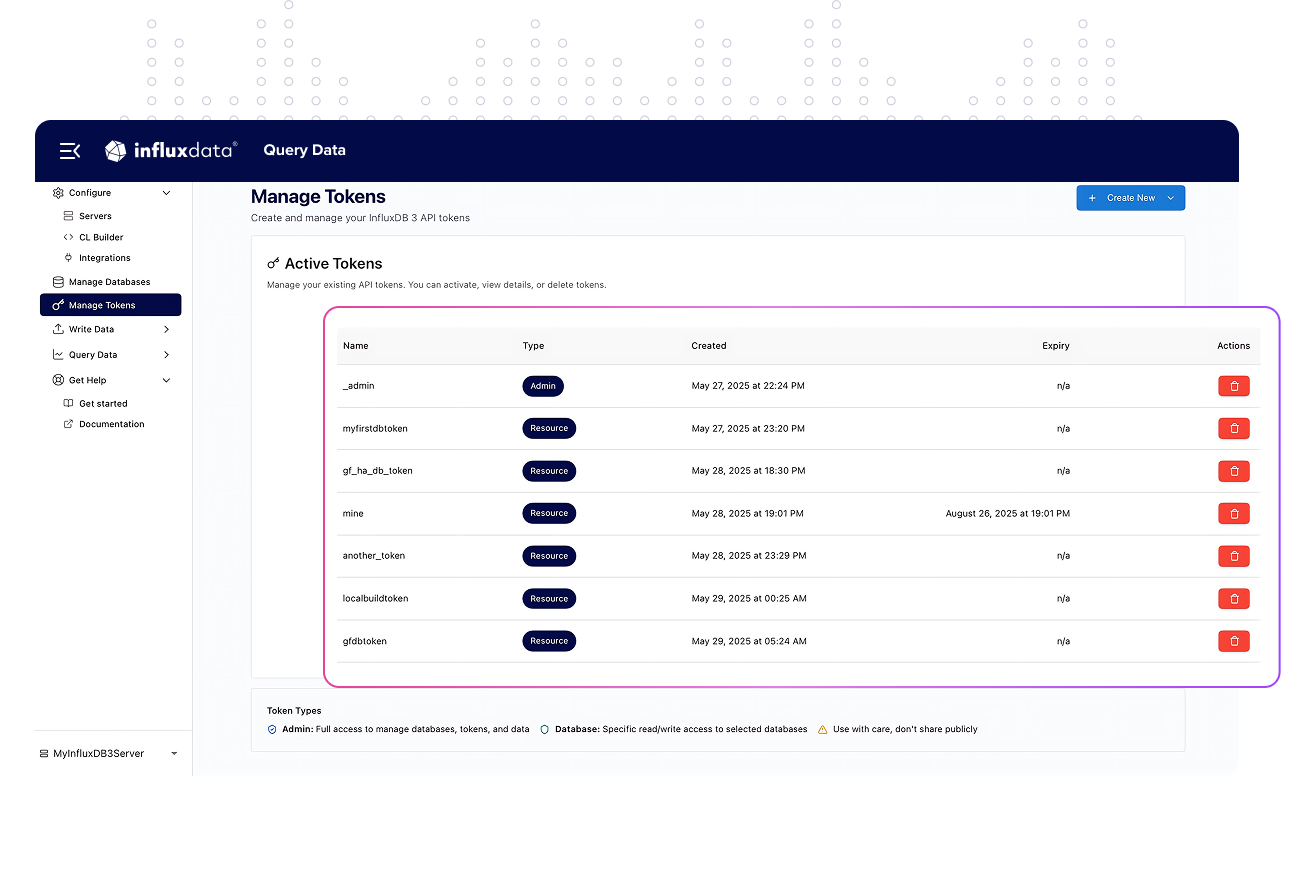The image size is (1306, 875).
Task: Click the Create New button
Action: pyautogui.click(x=1131, y=198)
